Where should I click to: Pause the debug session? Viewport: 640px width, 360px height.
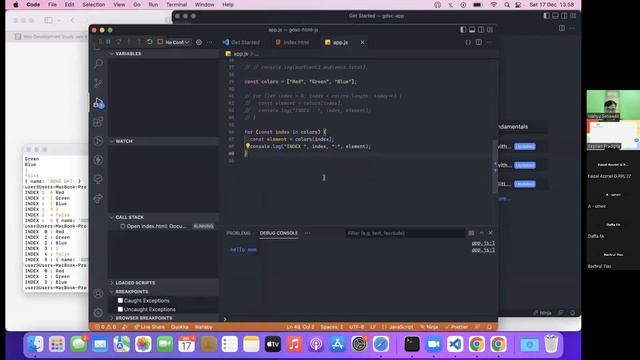point(108,42)
